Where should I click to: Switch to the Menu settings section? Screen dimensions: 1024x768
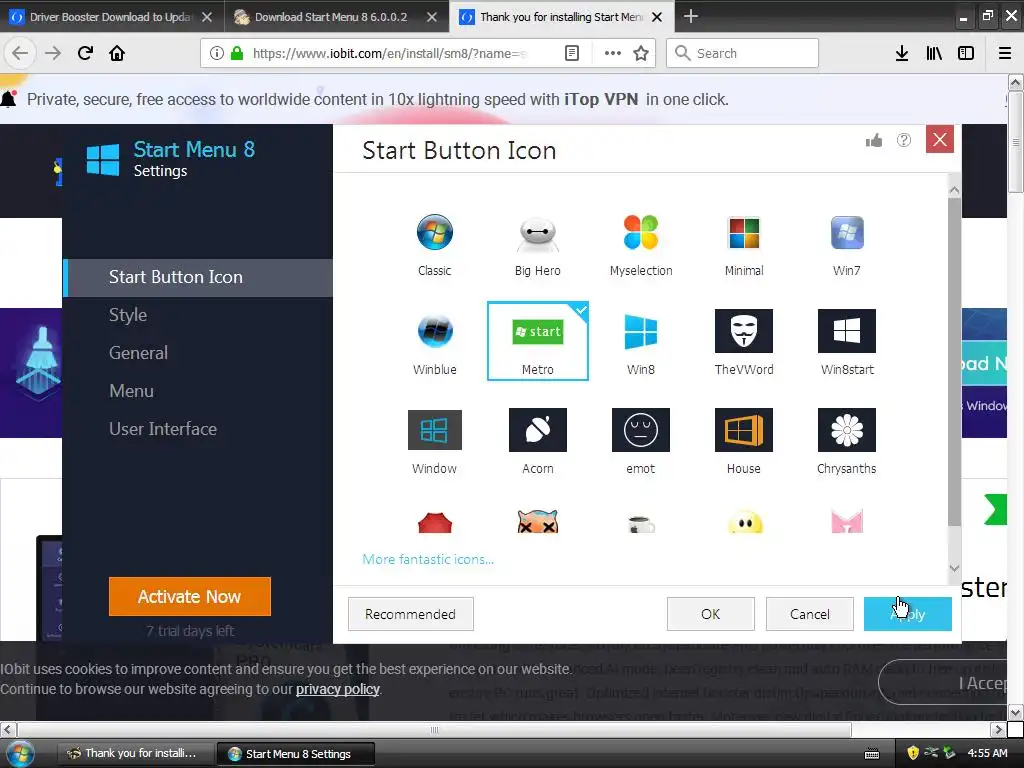point(131,391)
